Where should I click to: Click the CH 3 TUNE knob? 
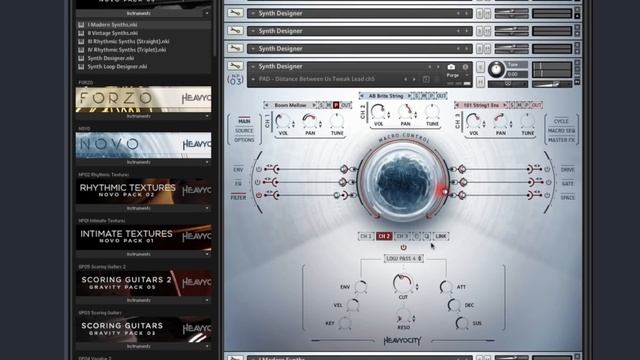(527, 121)
